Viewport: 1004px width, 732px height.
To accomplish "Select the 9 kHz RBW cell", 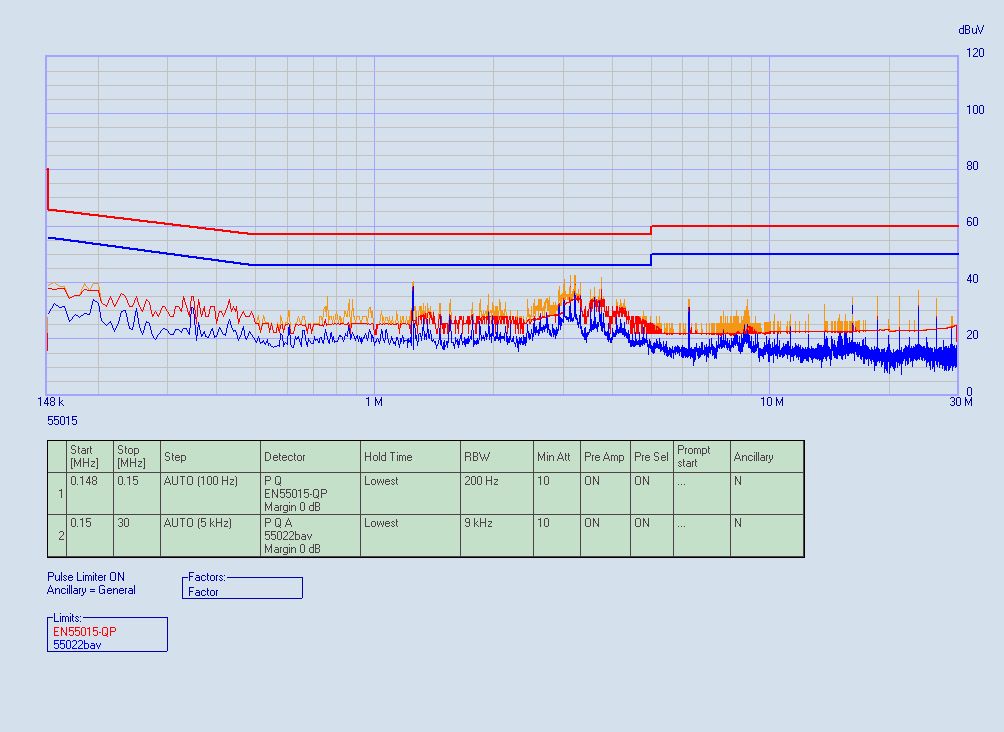I will point(497,535).
